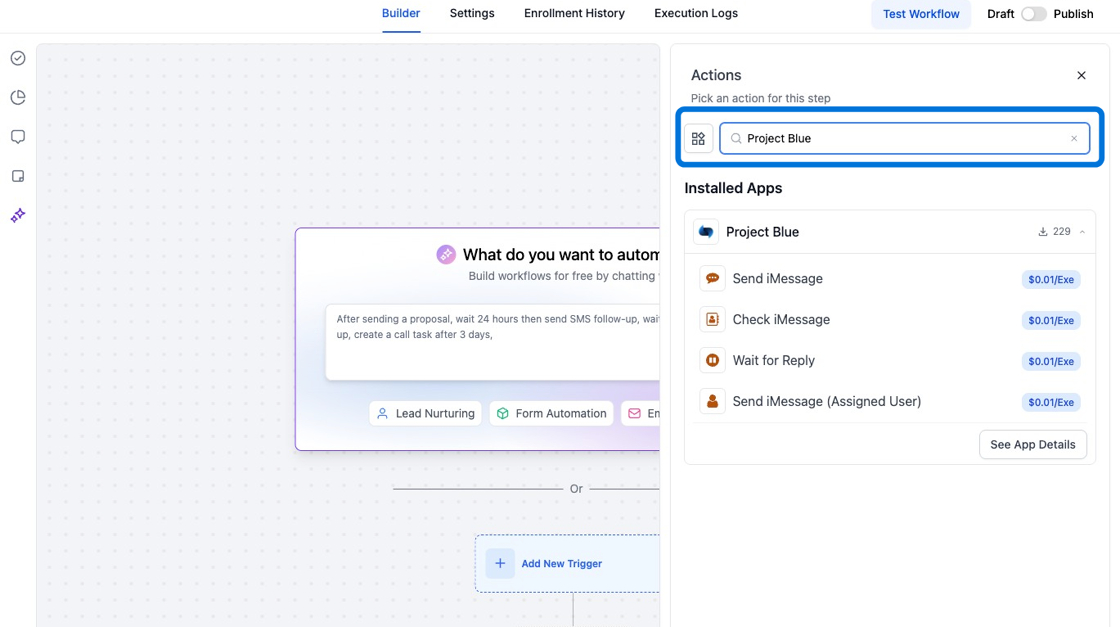
Task: Open See App Details
Action: [1032, 444]
